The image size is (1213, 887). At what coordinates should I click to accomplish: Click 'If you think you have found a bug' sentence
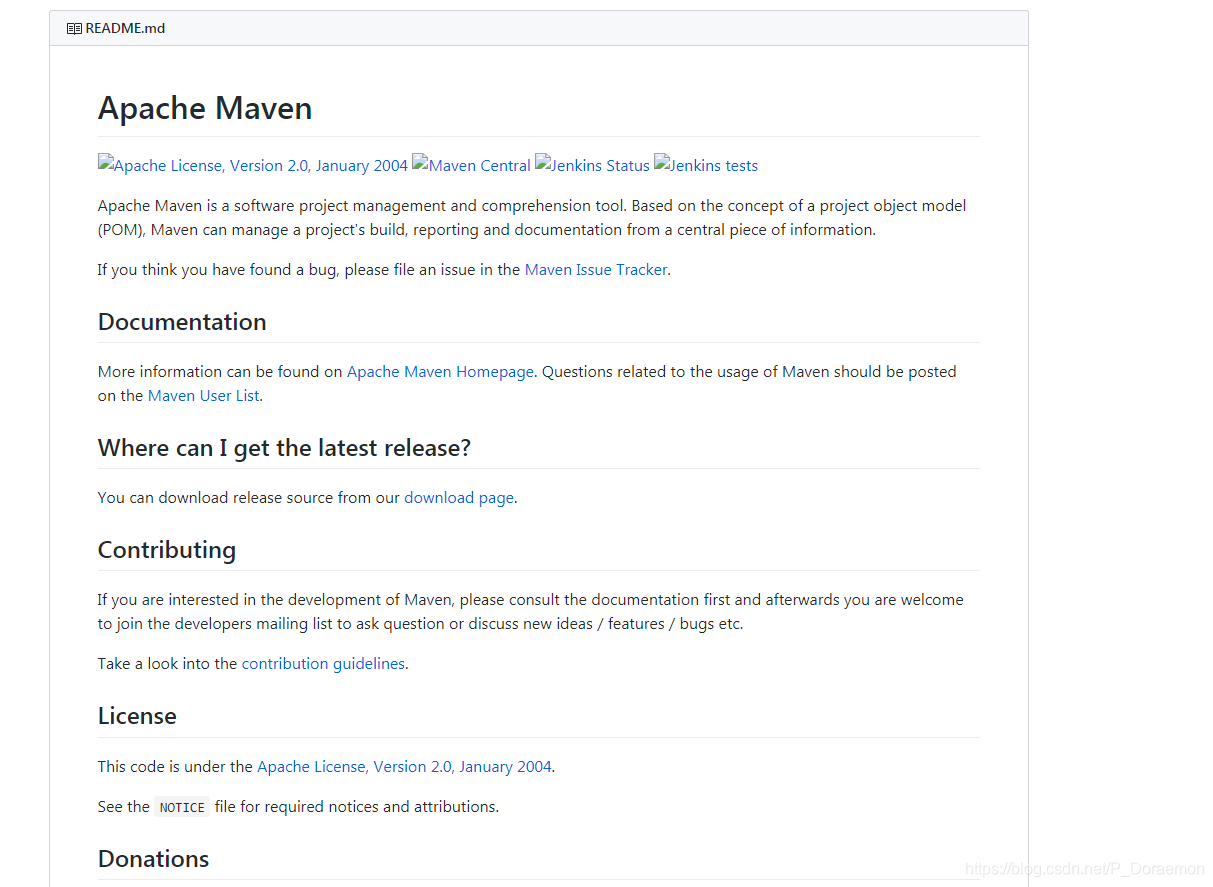pyautogui.click(x=384, y=270)
